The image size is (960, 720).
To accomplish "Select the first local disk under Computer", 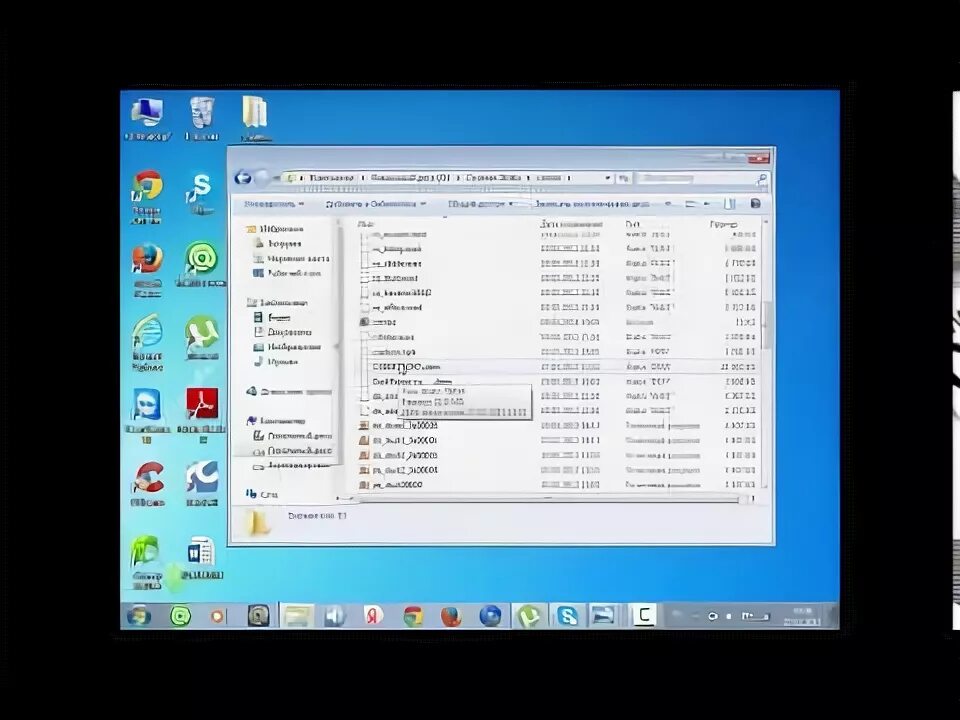I will pyautogui.click(x=293, y=436).
